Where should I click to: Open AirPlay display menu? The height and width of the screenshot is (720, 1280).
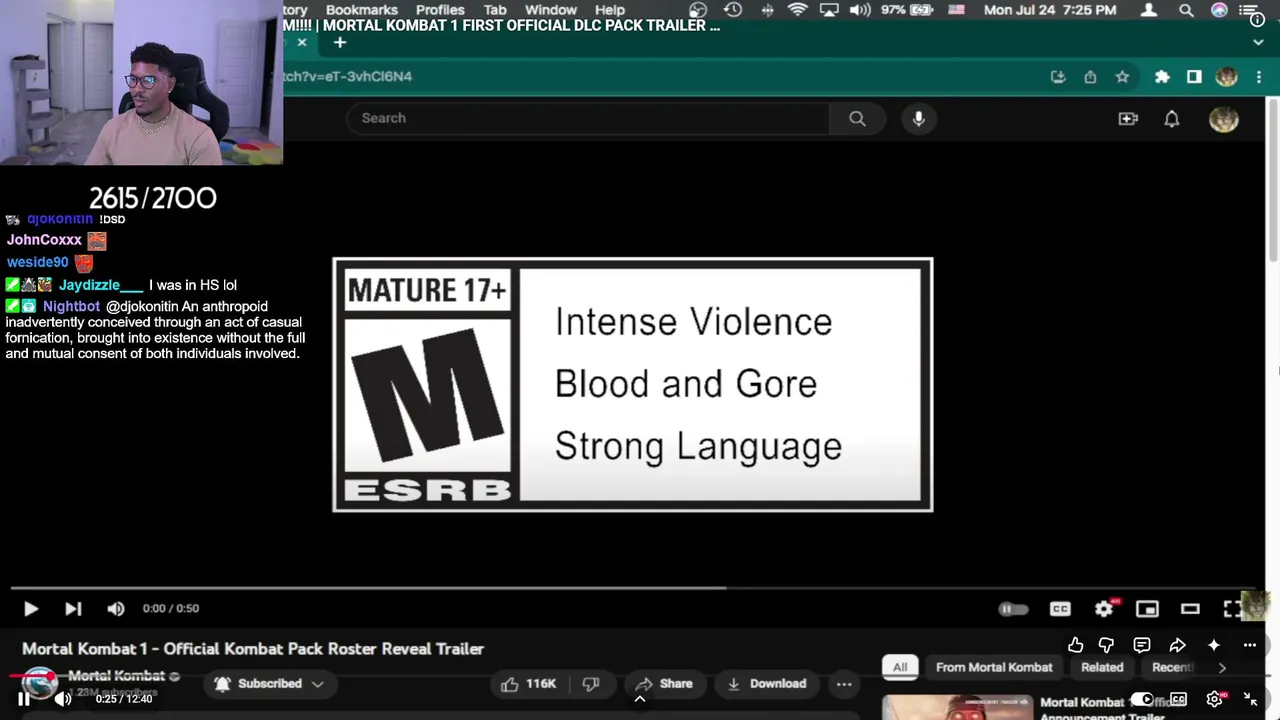click(829, 10)
